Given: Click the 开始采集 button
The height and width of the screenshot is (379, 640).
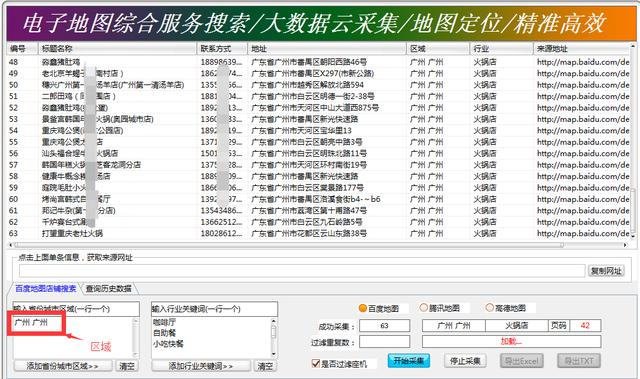Looking at the screenshot, I should point(409,361).
